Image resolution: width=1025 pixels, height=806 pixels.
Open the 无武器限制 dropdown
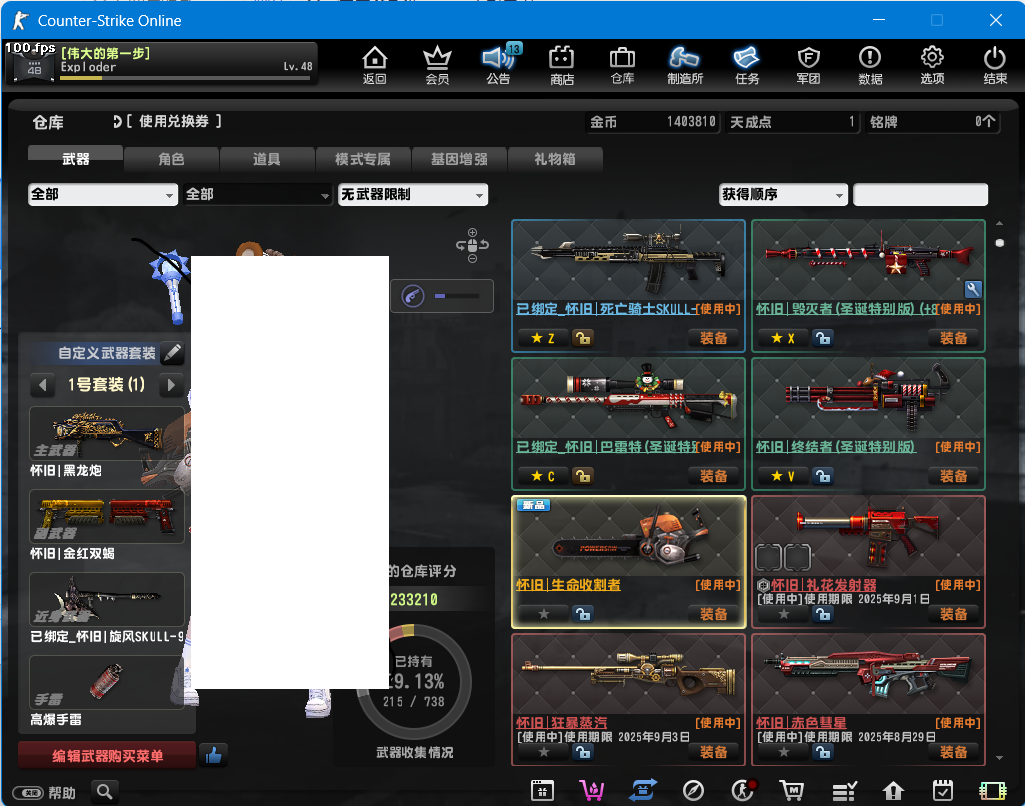pyautogui.click(x=412, y=195)
